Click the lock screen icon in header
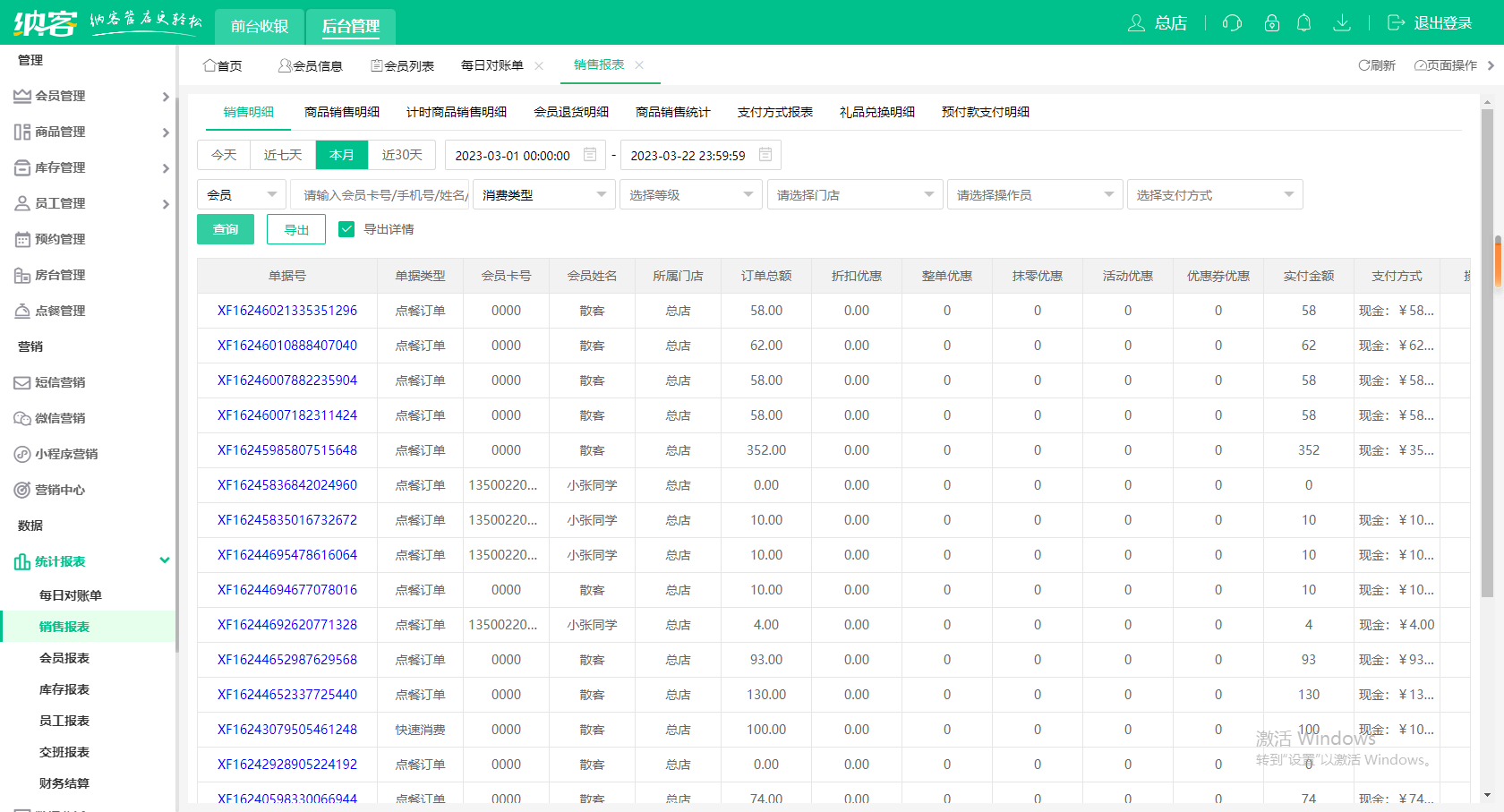The width and height of the screenshot is (1504, 812). (x=1272, y=23)
